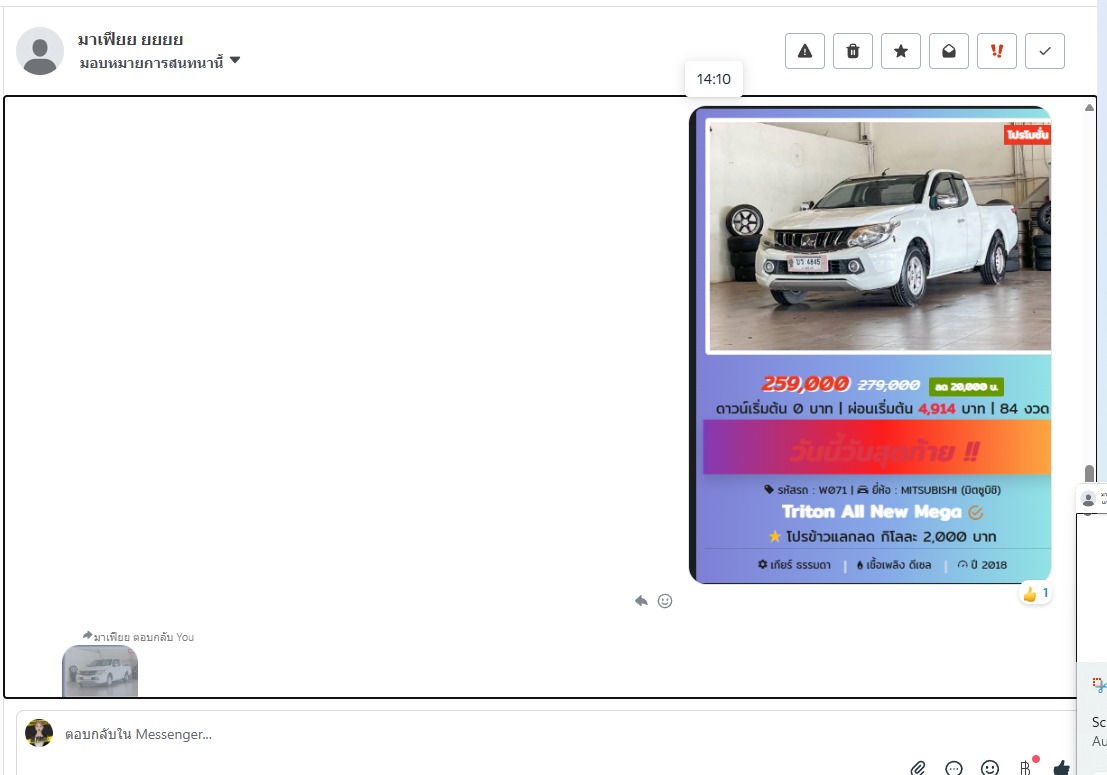The image size is (1107, 775).
Task: Star this conversation as follow-up
Action: (901, 51)
